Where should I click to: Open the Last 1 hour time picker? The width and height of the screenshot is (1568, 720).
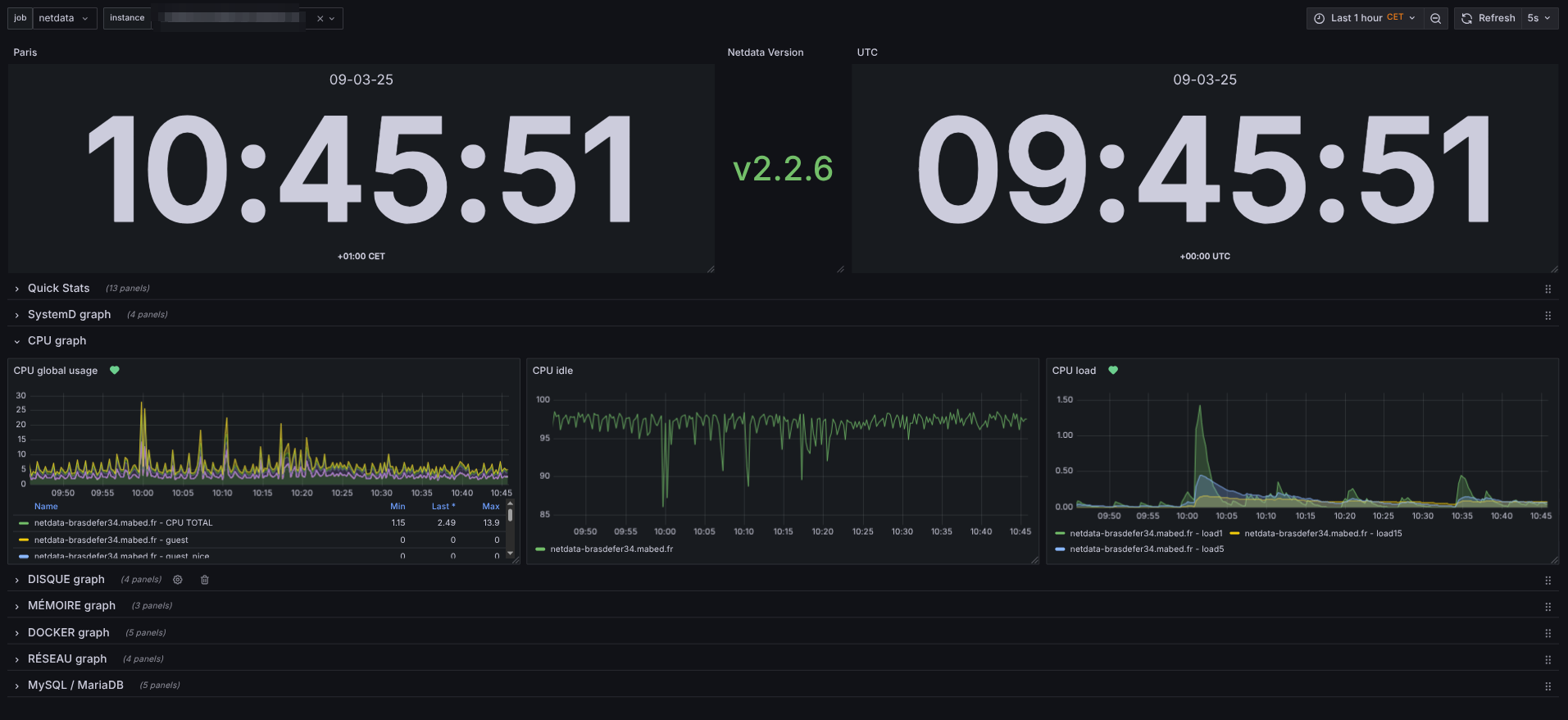coord(1364,18)
